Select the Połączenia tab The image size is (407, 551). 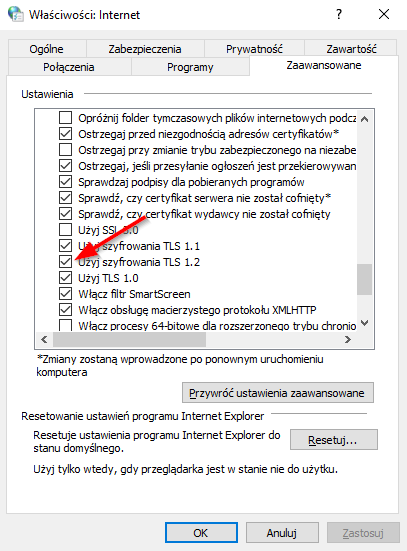pyautogui.click(x=69, y=67)
